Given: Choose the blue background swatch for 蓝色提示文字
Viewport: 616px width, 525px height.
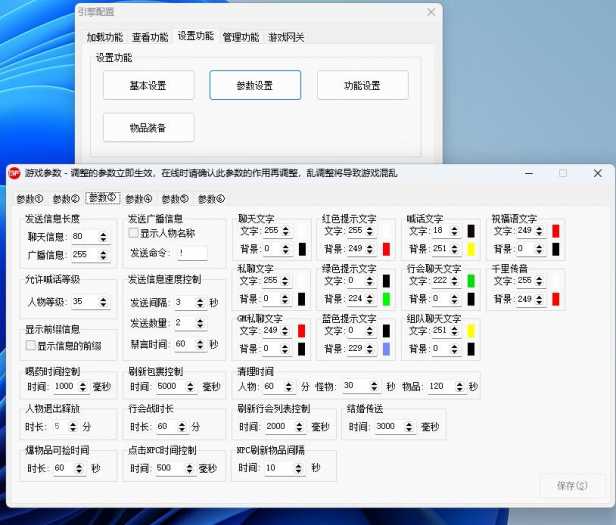Looking at the screenshot, I should point(386,348).
